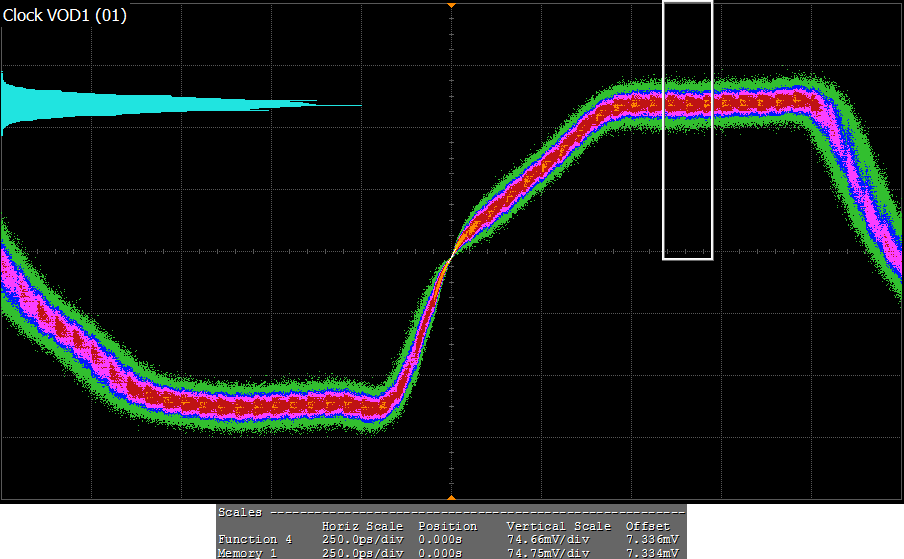Click the bottom orange time reference marker
The image size is (904, 559).
pos(452,496)
